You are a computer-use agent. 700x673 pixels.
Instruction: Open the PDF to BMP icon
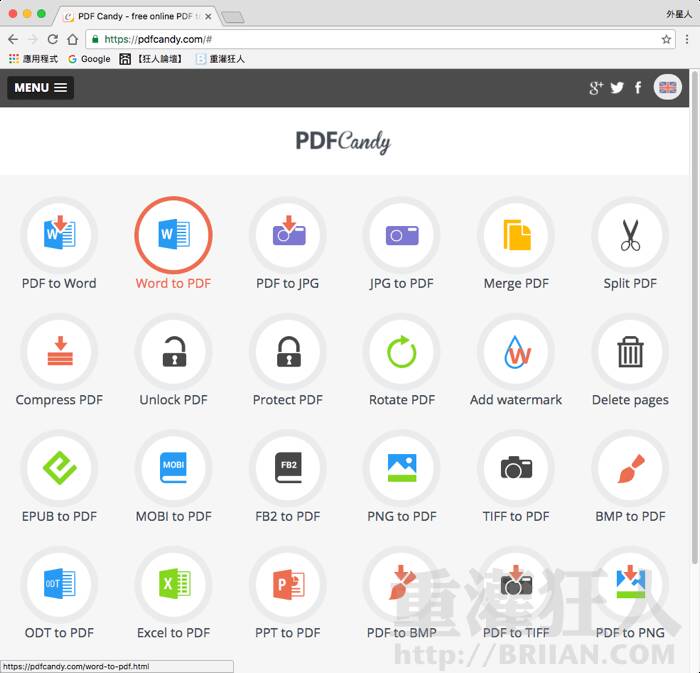pos(402,585)
